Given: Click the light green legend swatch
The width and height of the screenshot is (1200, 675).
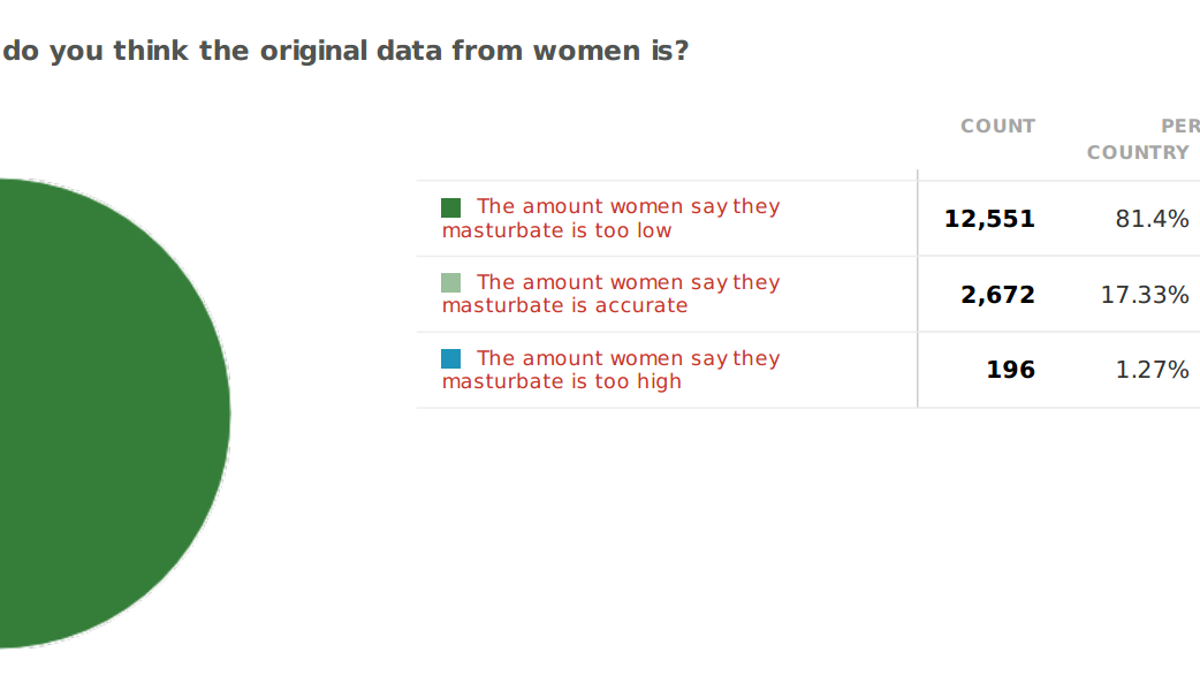Looking at the screenshot, I should (451, 283).
